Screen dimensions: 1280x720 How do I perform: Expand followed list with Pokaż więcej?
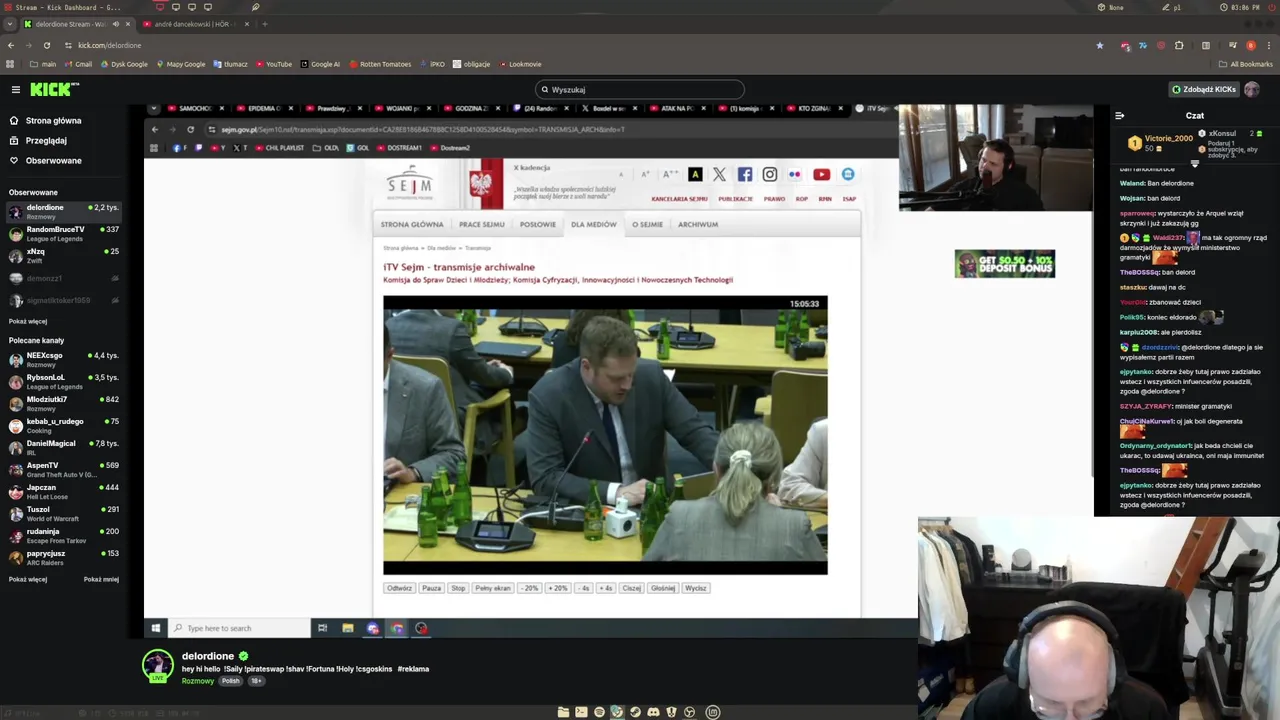28,321
